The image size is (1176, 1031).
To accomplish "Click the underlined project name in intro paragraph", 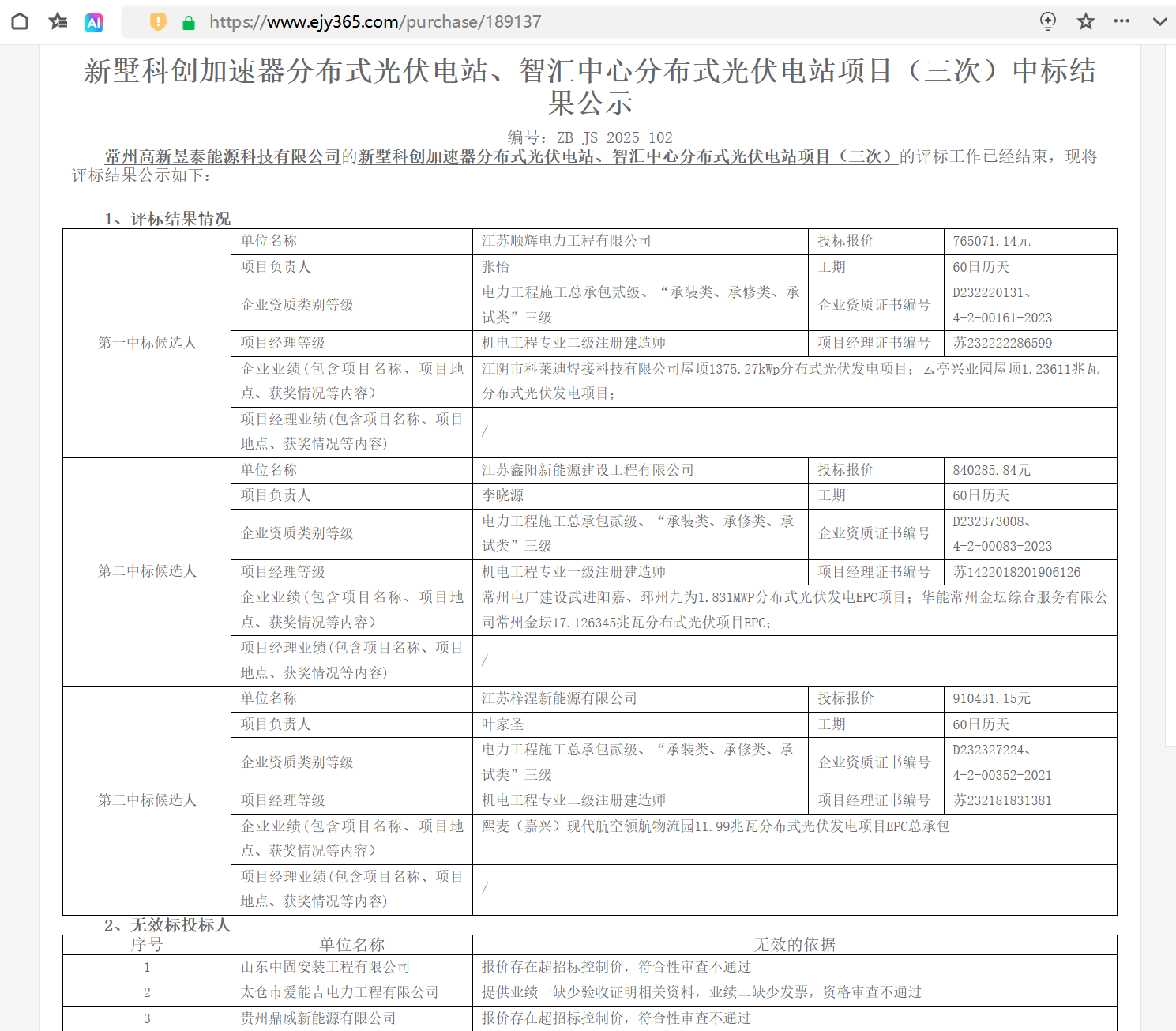I will tap(628, 156).
